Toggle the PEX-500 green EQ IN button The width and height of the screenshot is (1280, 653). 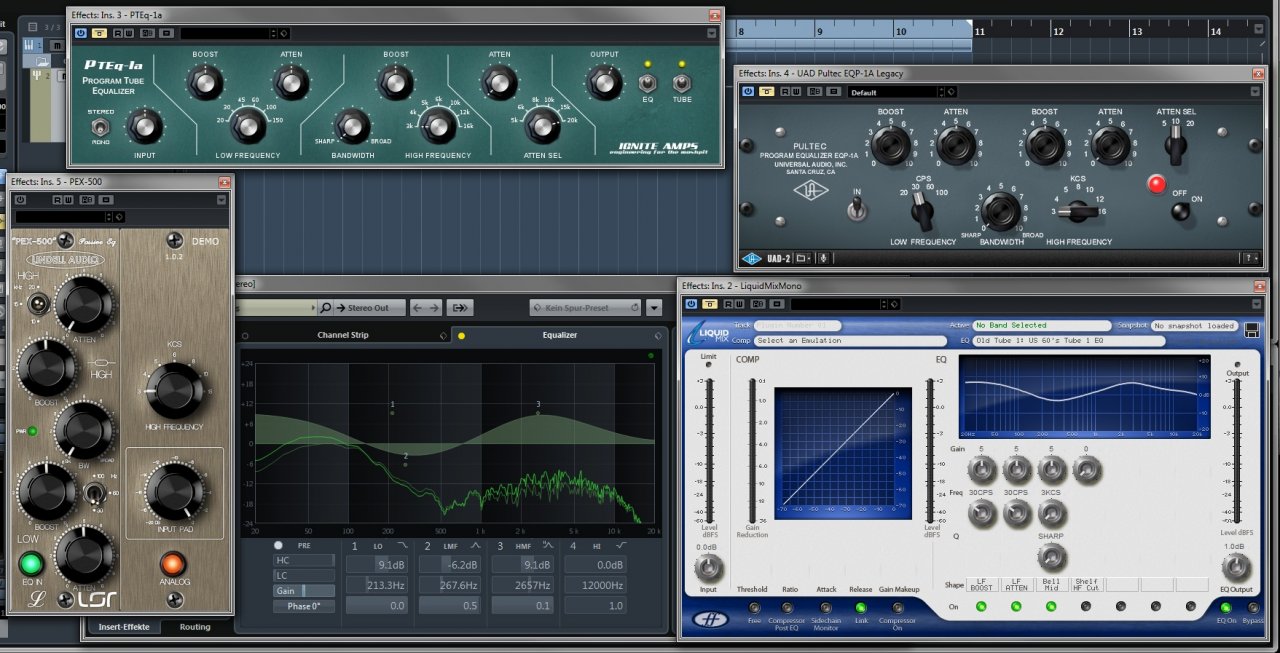(32, 563)
